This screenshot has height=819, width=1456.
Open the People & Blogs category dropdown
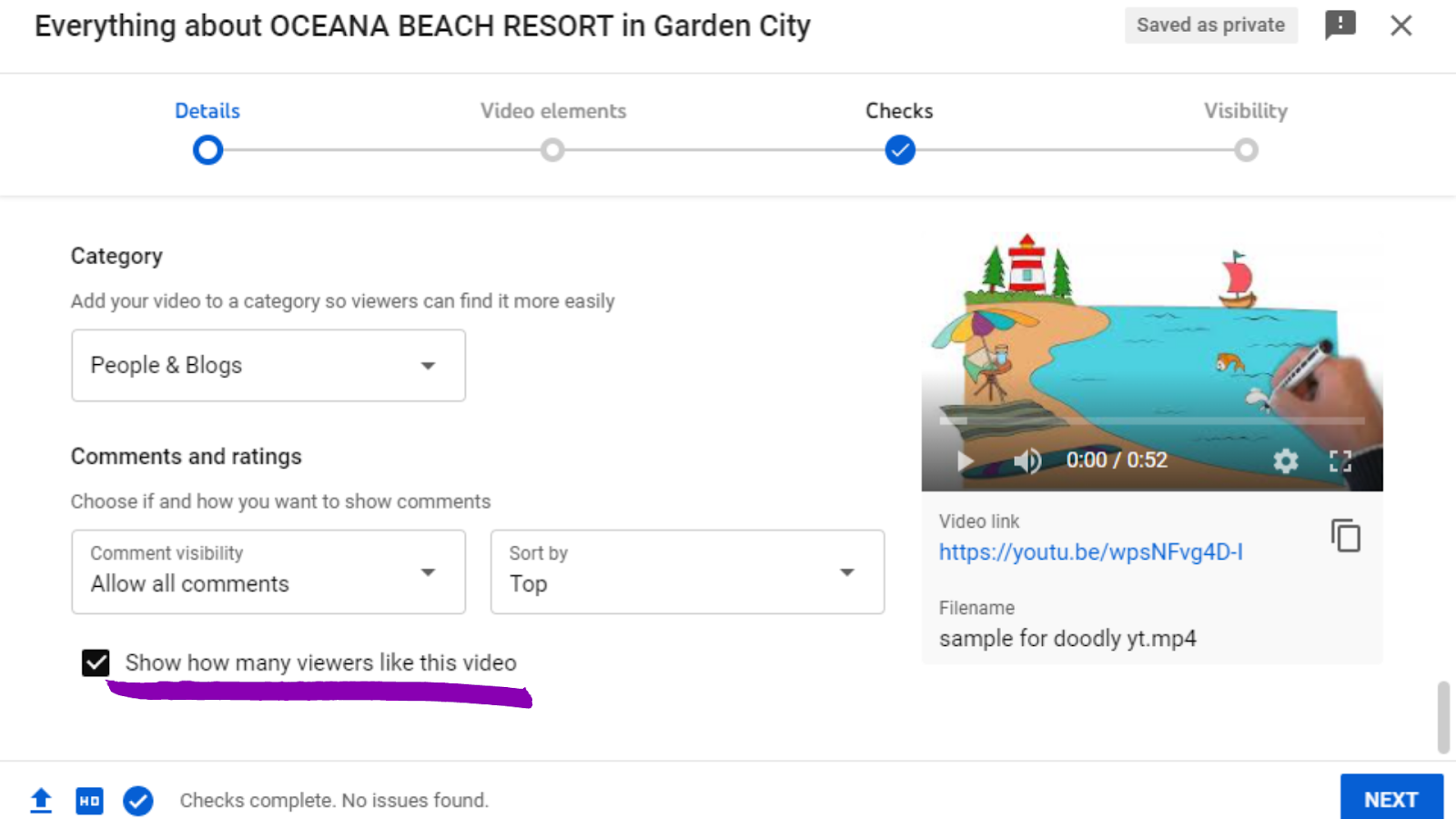click(x=268, y=365)
